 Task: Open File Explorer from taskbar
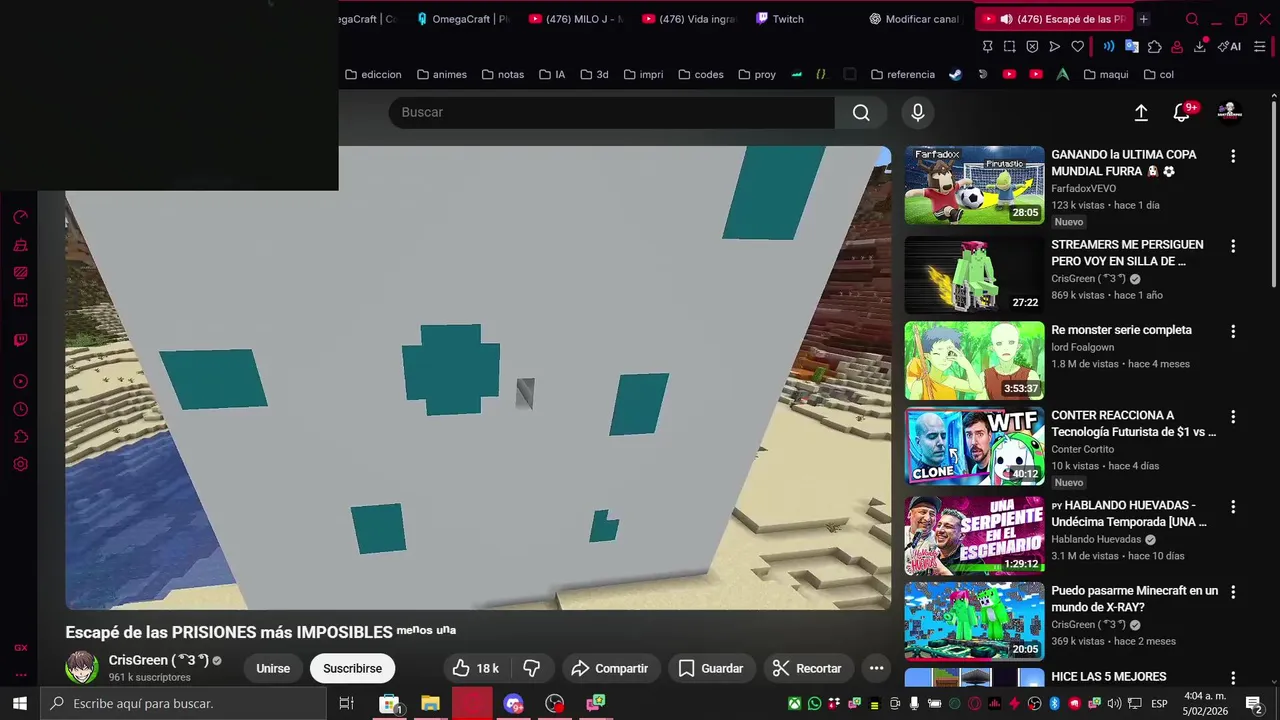click(x=430, y=703)
